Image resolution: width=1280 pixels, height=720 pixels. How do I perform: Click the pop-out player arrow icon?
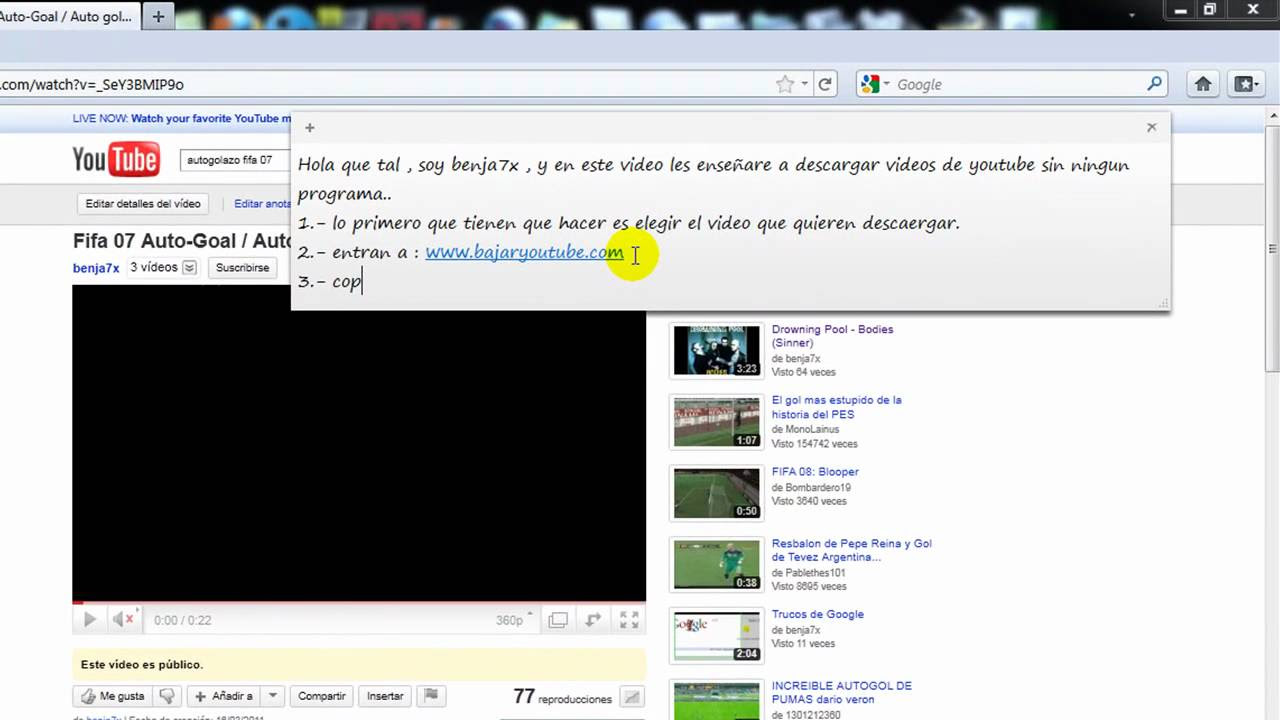coord(593,620)
